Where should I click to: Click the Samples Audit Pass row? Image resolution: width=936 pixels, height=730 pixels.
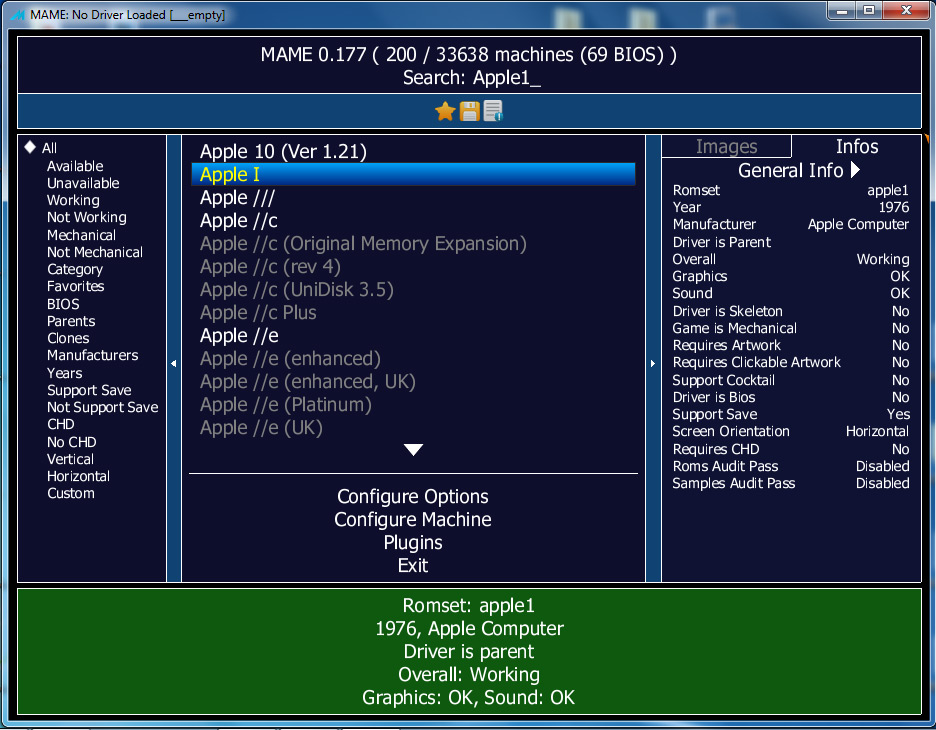point(790,483)
